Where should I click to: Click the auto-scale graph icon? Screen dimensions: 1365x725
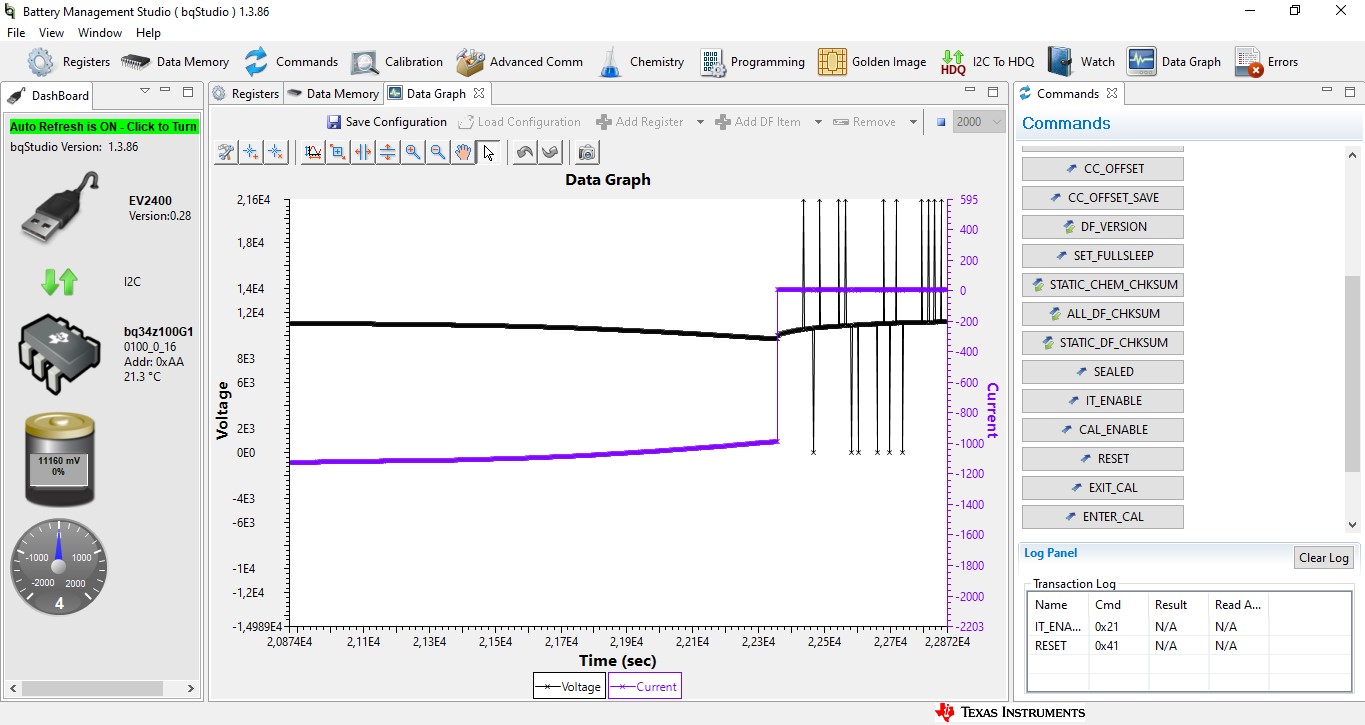313,152
